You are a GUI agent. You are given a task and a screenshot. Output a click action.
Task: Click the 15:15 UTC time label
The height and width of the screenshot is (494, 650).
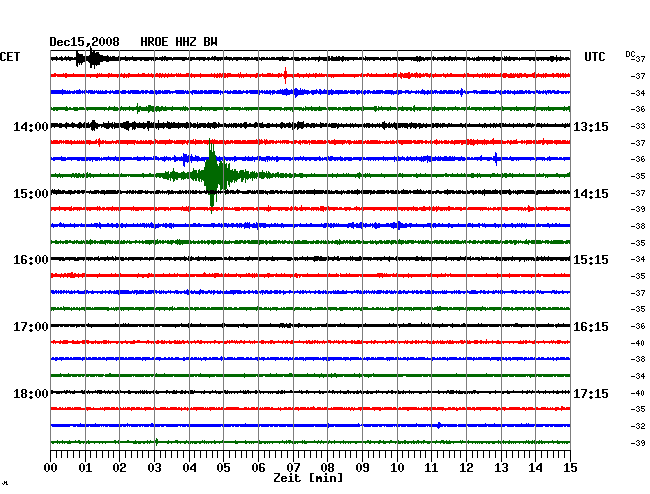click(x=591, y=260)
